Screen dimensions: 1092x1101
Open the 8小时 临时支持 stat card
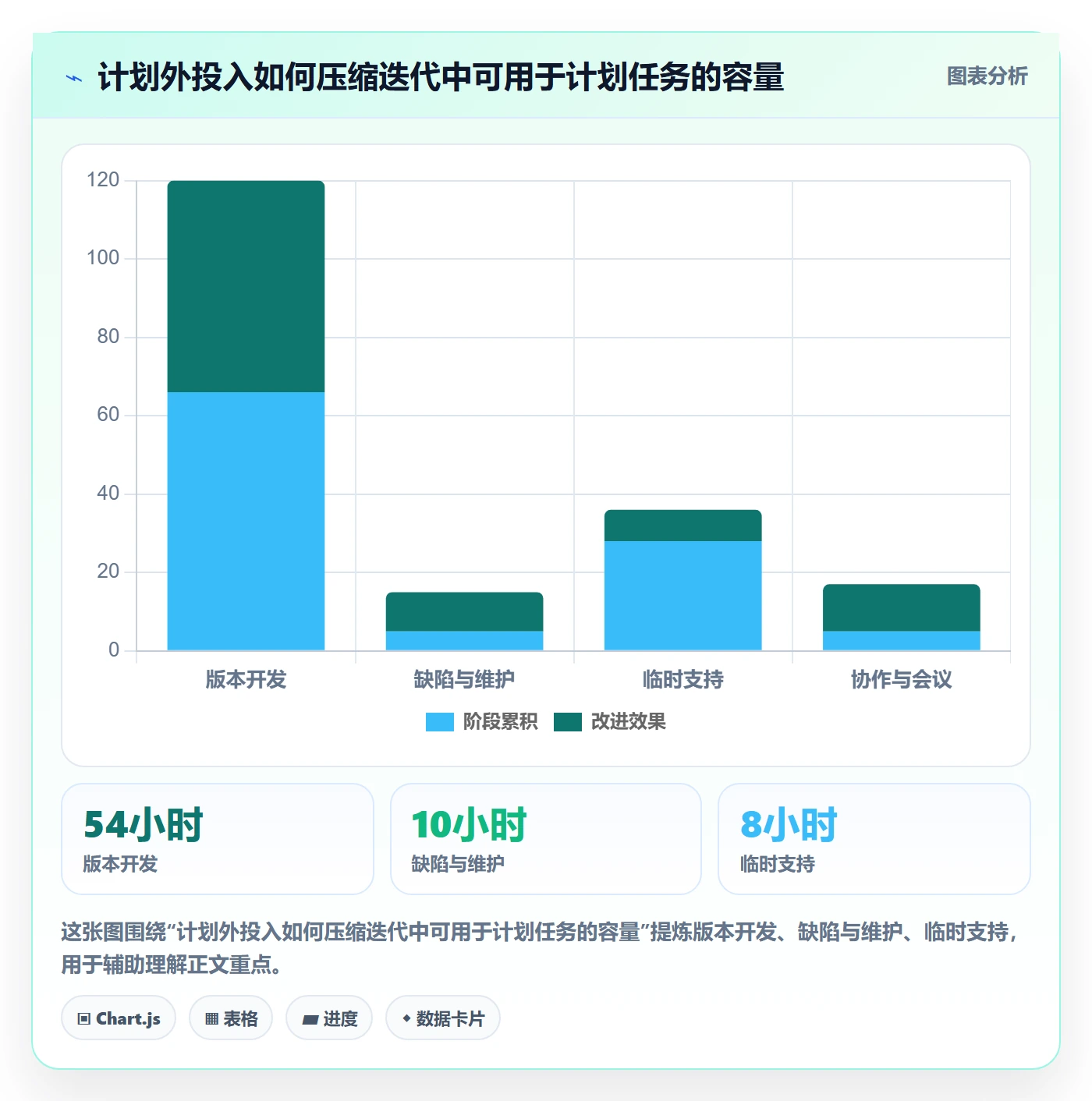click(874, 839)
